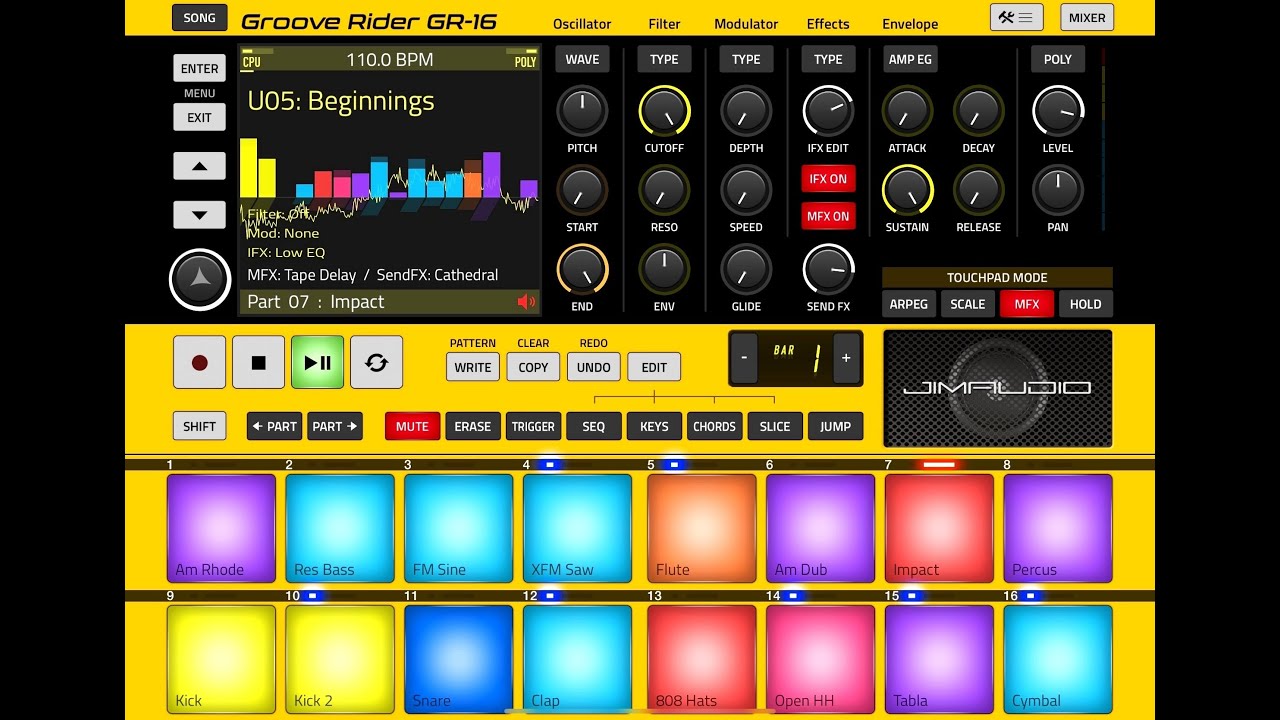Toggle IFX ON button
This screenshot has height=720, width=1280.
pos(828,179)
